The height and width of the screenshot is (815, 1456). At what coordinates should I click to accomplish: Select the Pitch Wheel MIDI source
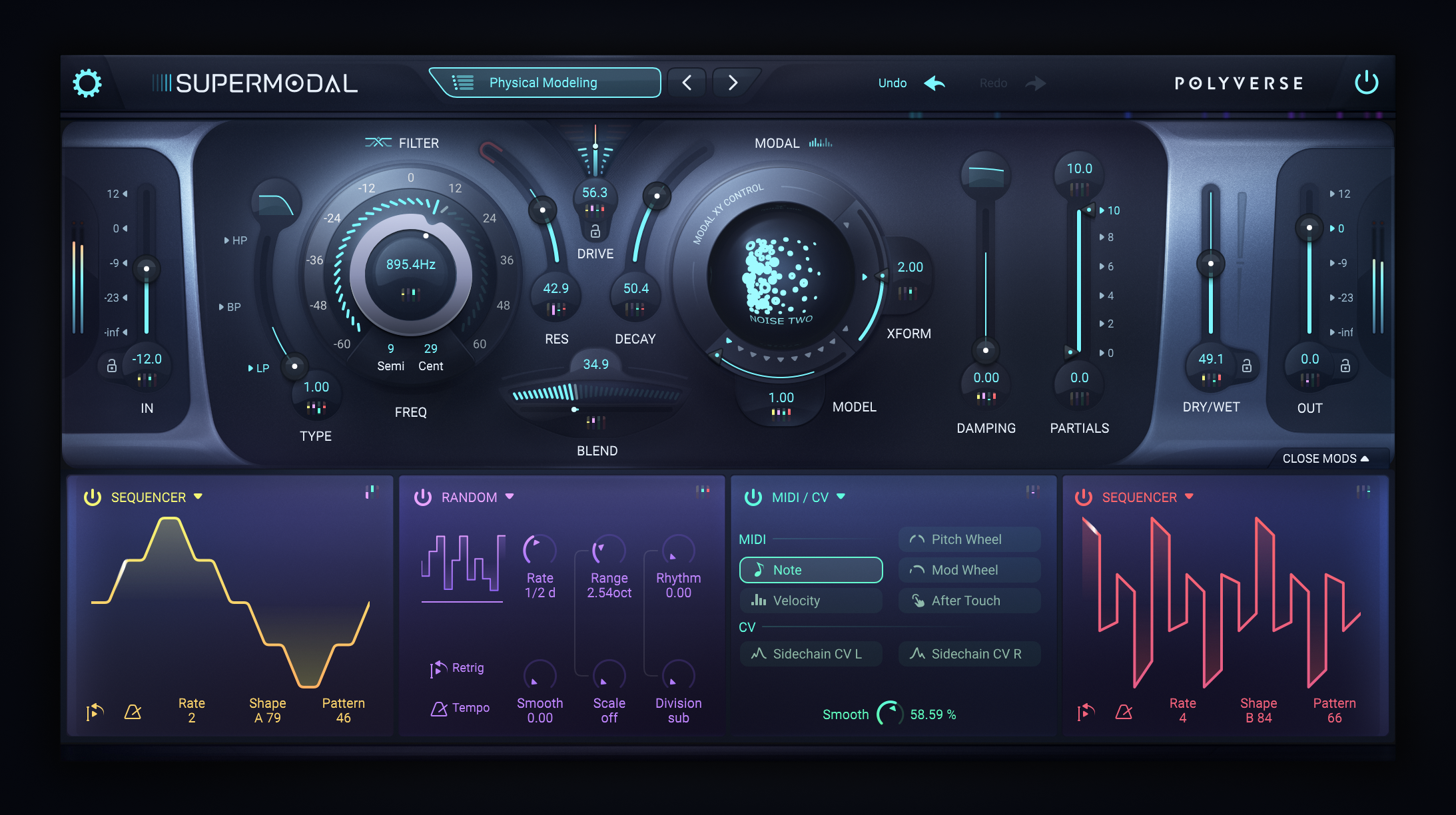pyautogui.click(x=969, y=539)
